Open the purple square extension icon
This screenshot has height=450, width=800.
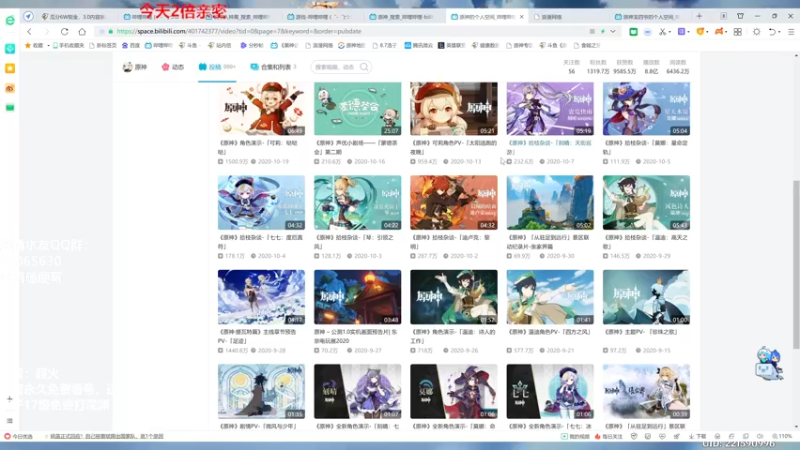681,32
